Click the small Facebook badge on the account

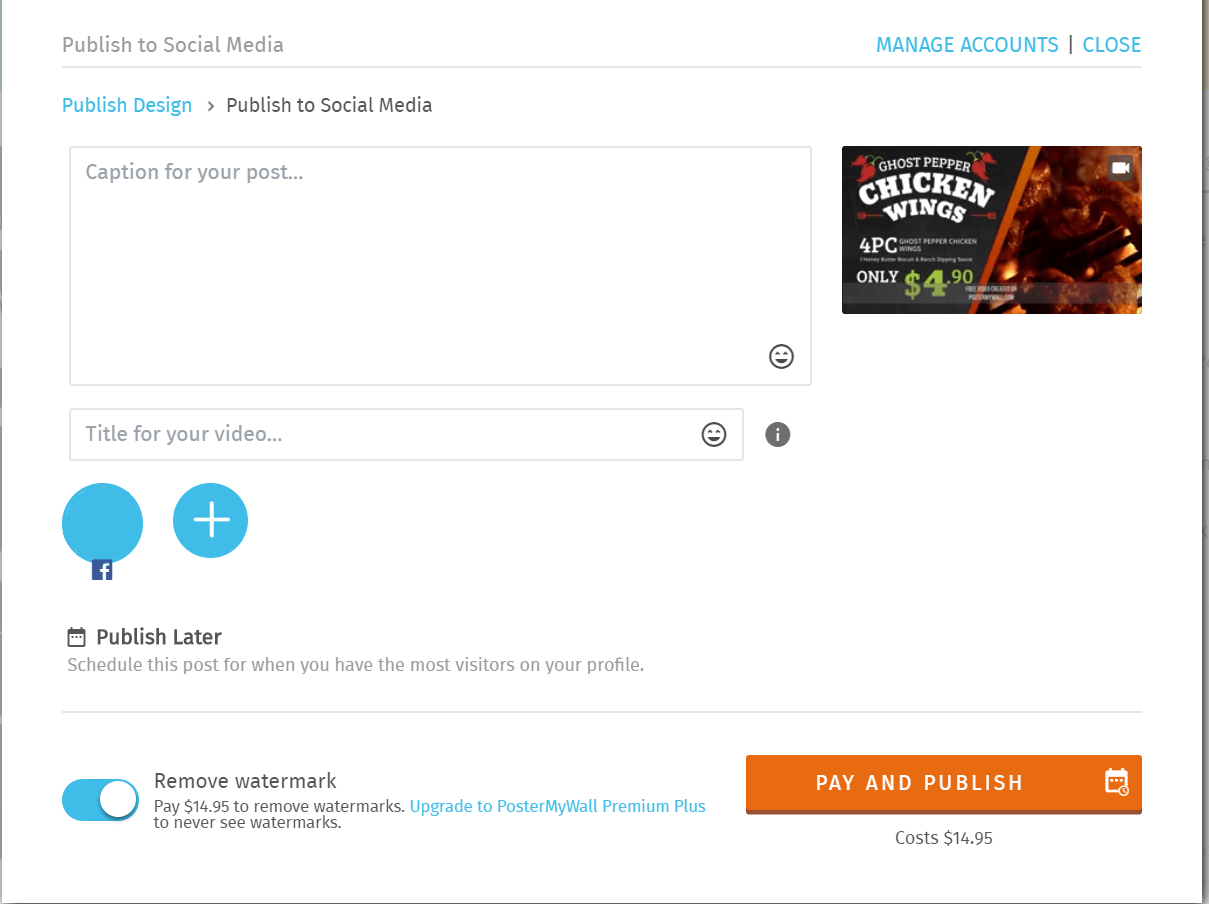pyautogui.click(x=101, y=569)
